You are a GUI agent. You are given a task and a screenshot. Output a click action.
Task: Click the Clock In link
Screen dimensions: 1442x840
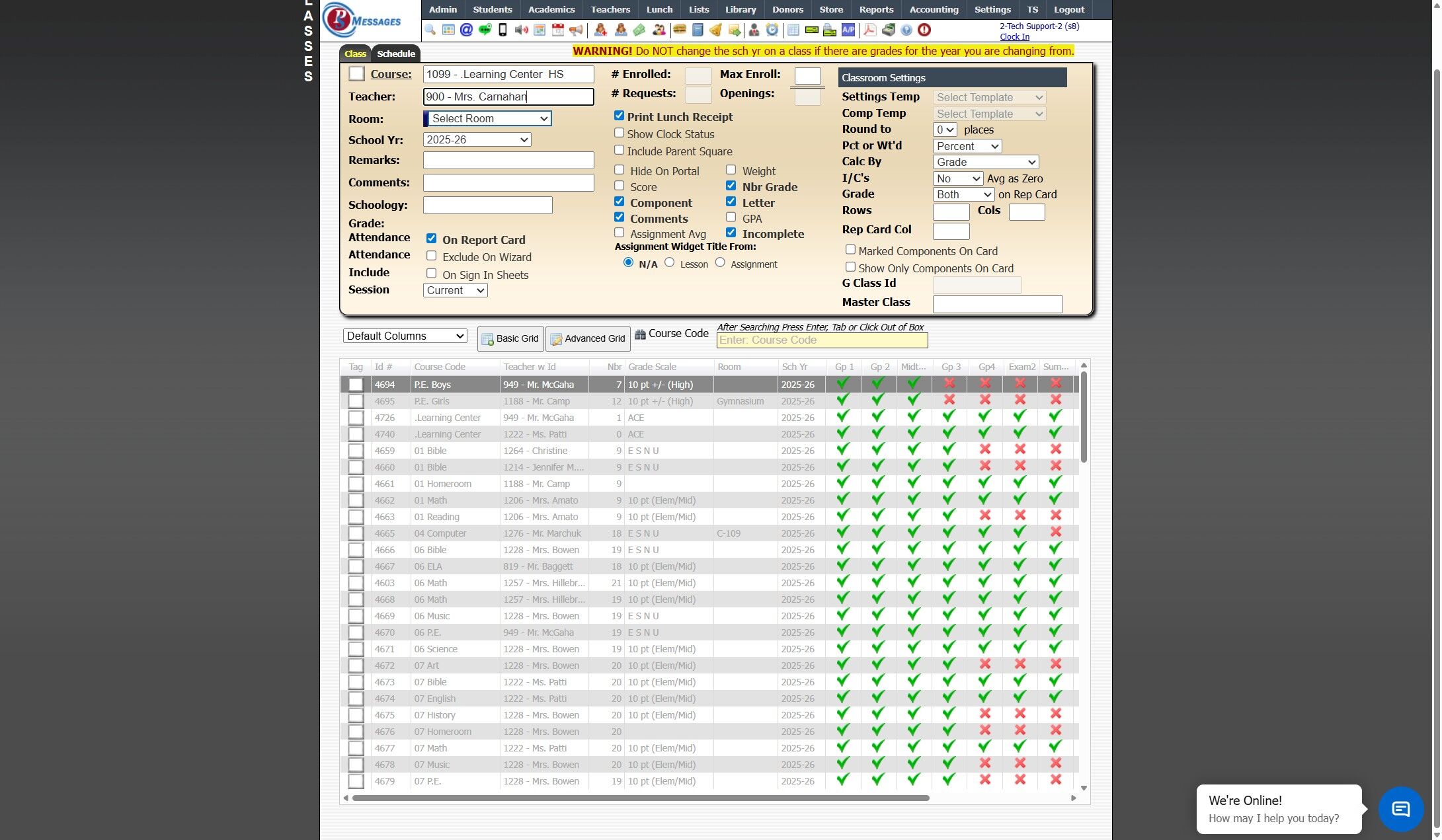[1014, 37]
